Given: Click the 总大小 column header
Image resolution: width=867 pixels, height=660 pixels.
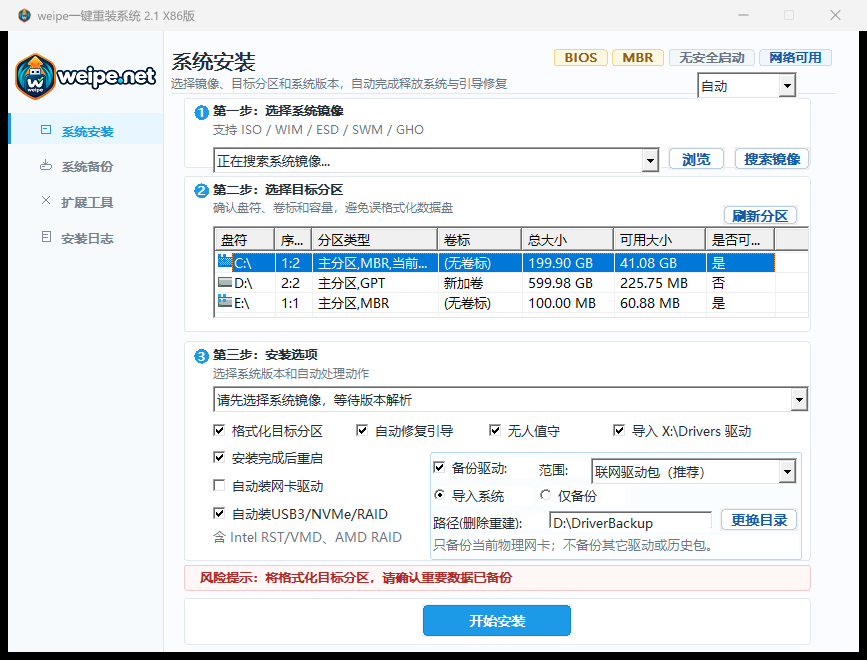Looking at the screenshot, I should pyautogui.click(x=567, y=240).
